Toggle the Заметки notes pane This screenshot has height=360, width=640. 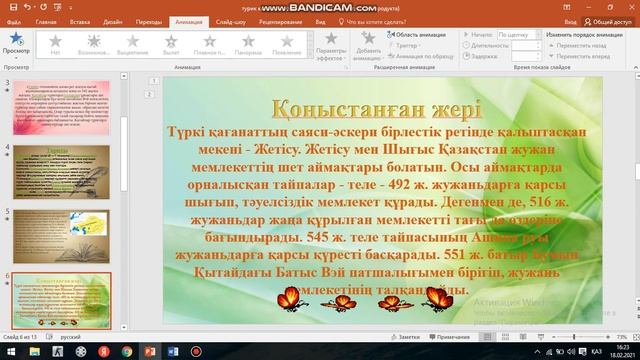click(x=405, y=337)
